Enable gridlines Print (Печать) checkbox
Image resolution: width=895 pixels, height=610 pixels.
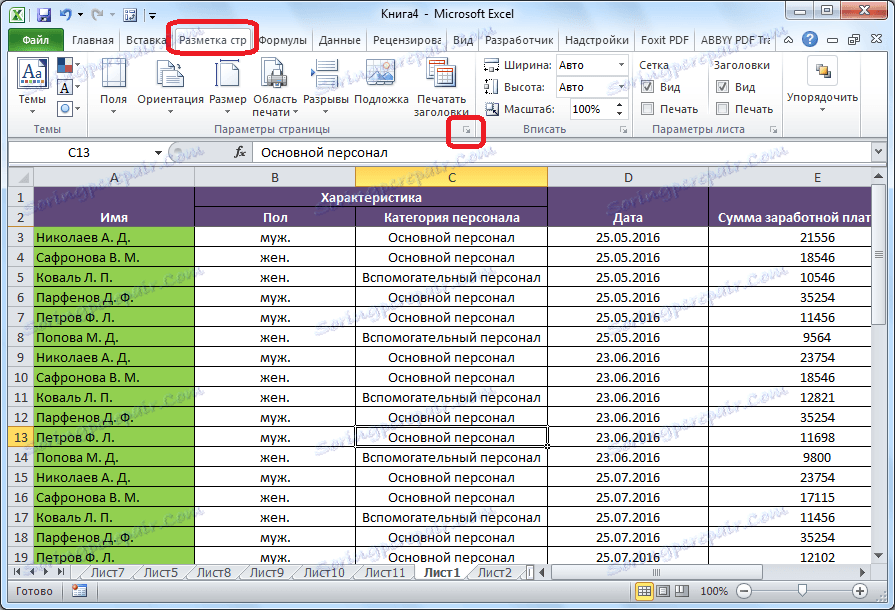coord(648,109)
